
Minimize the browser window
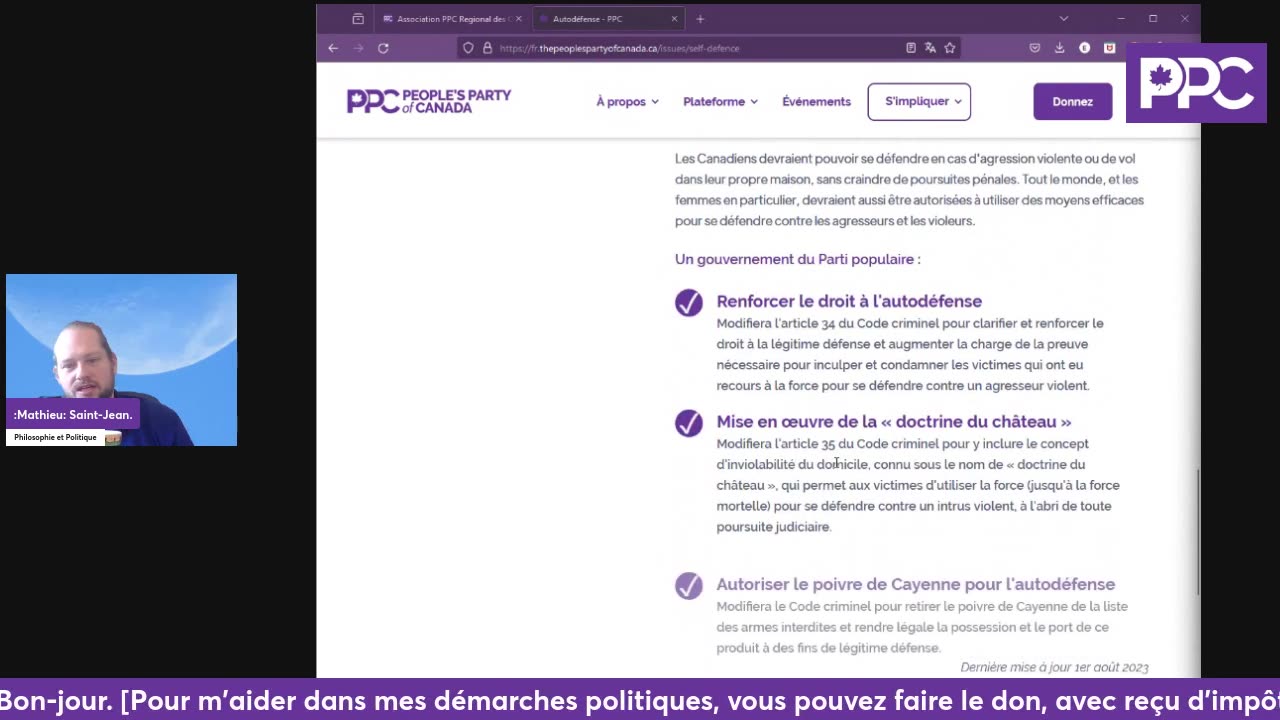coord(1121,19)
